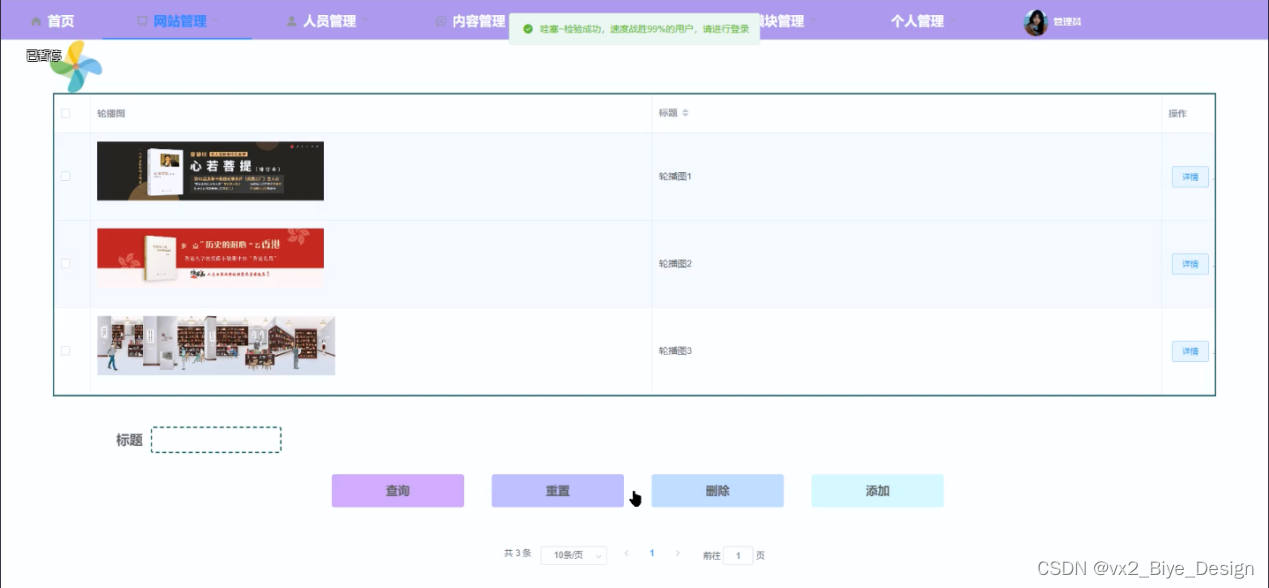
Task: Select page 1 in the pagination
Action: [652, 553]
